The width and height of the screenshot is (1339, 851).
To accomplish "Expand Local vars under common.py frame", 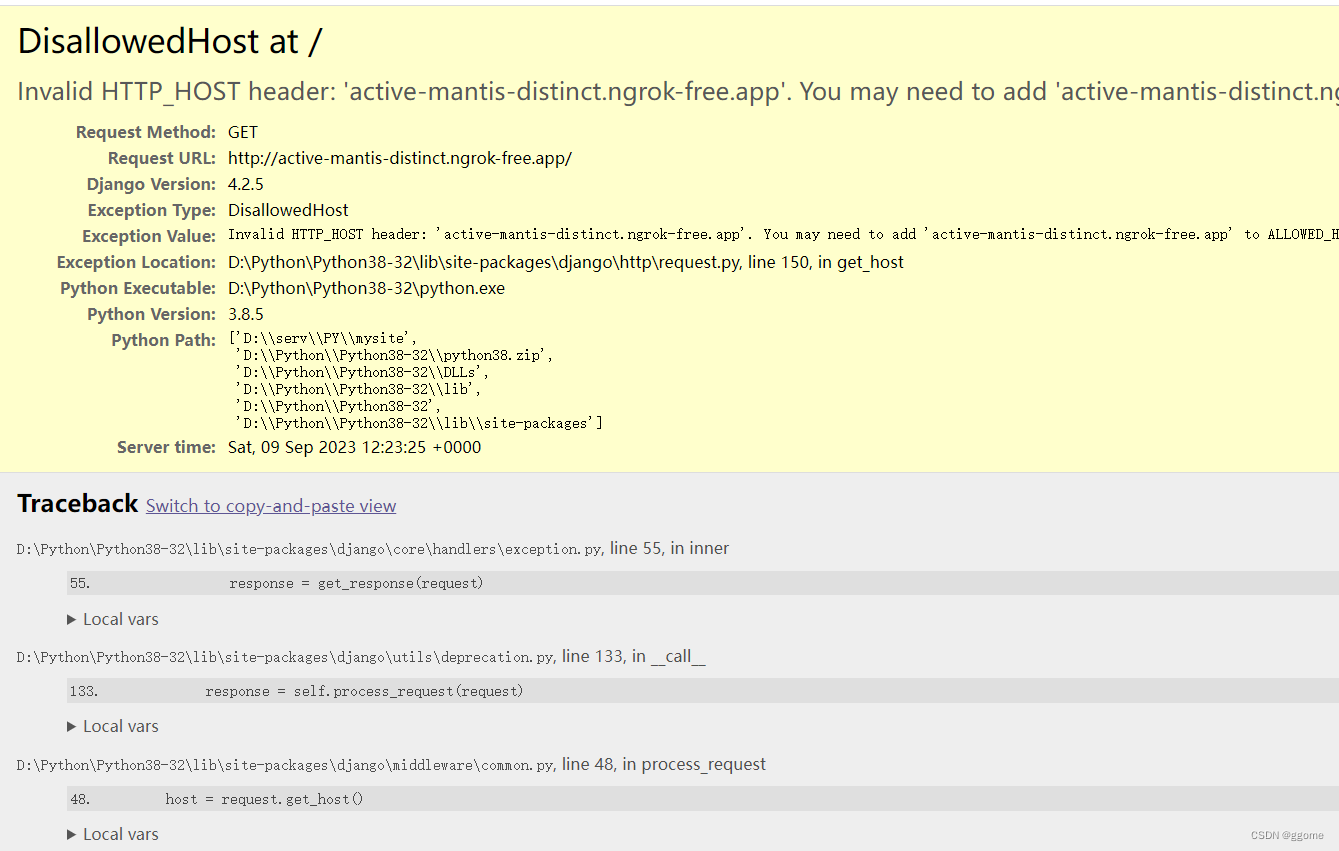I will click(113, 834).
